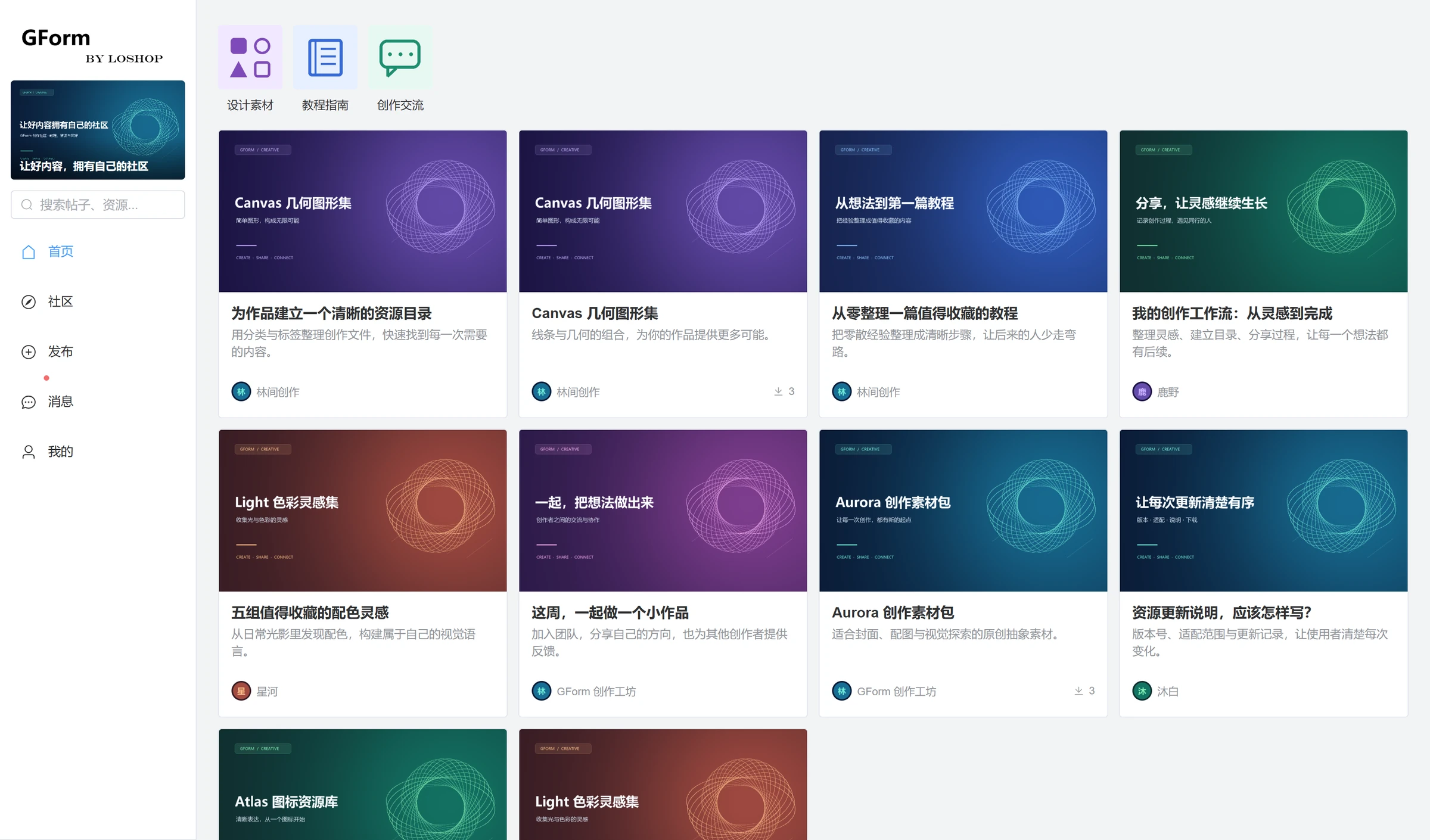
Task: Click GForm 创作工坊 avatar on 这周，一起做一个小作品 card
Action: pos(542,691)
